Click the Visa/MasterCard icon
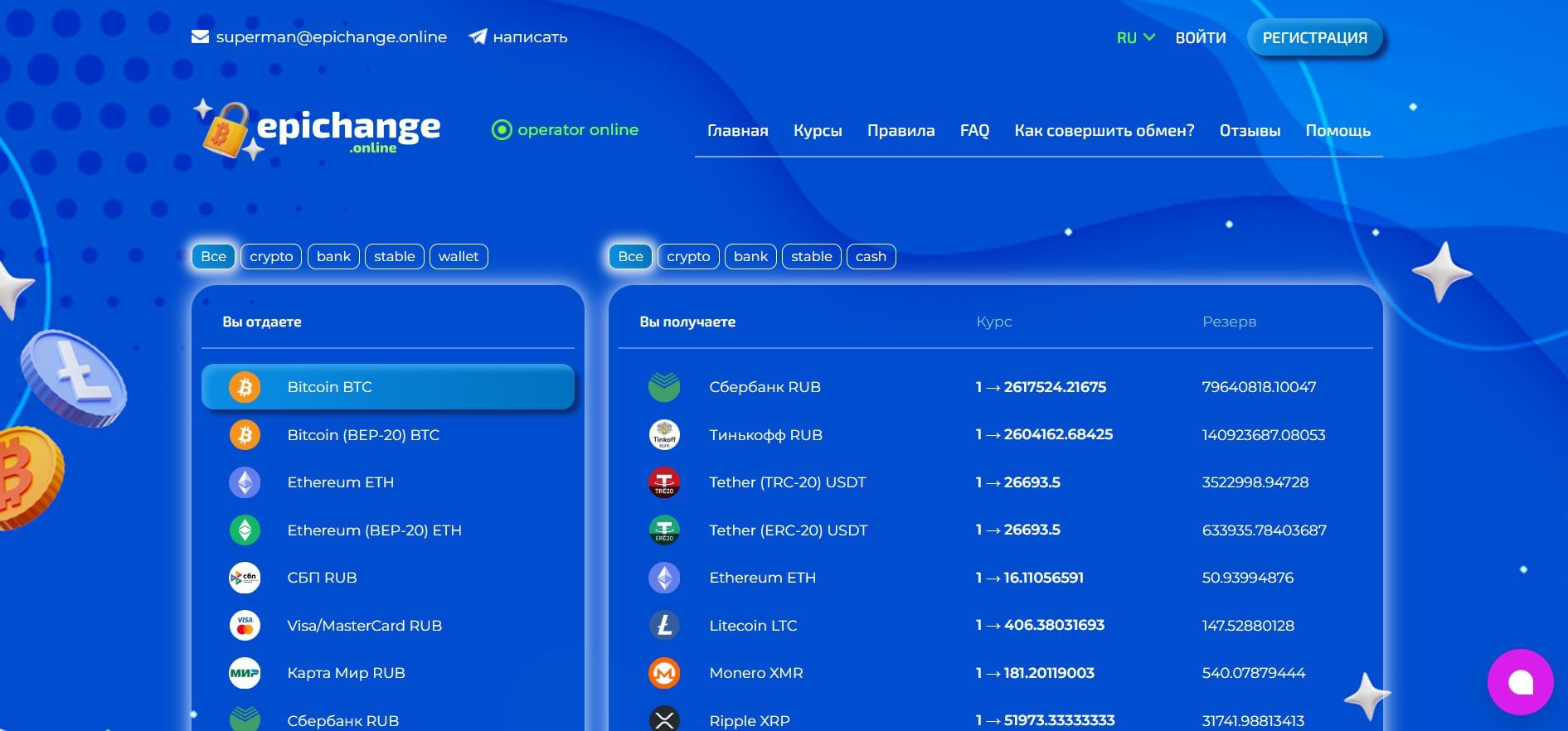The image size is (1568, 731). pos(245,626)
